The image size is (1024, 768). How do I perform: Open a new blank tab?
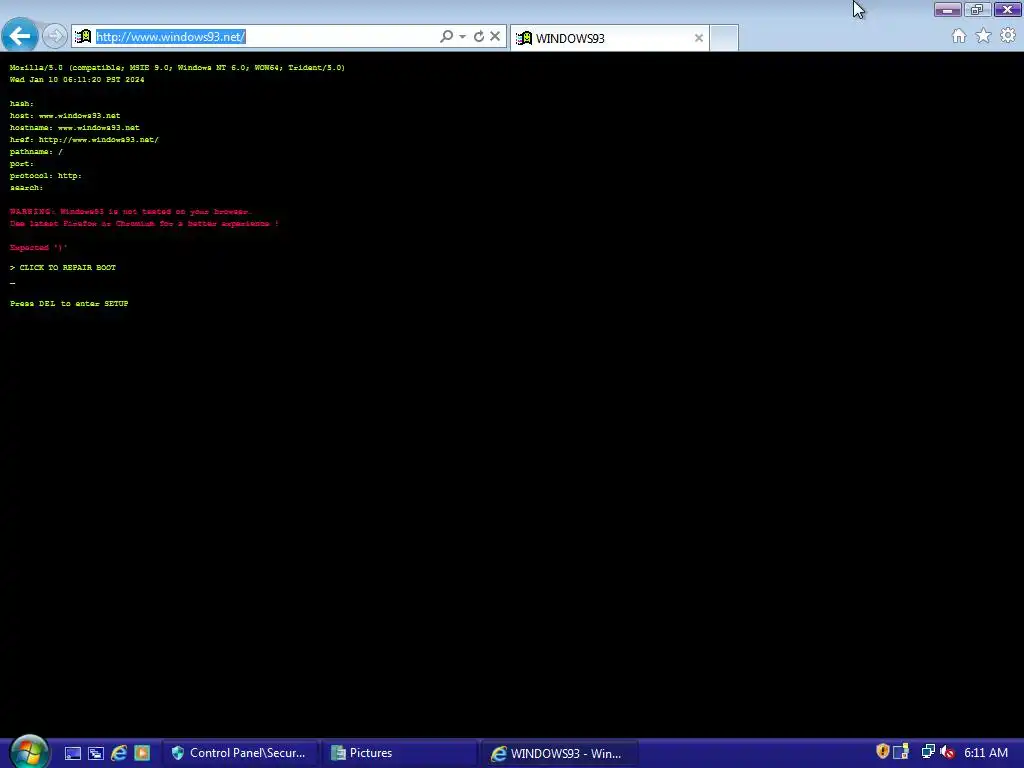(x=724, y=38)
